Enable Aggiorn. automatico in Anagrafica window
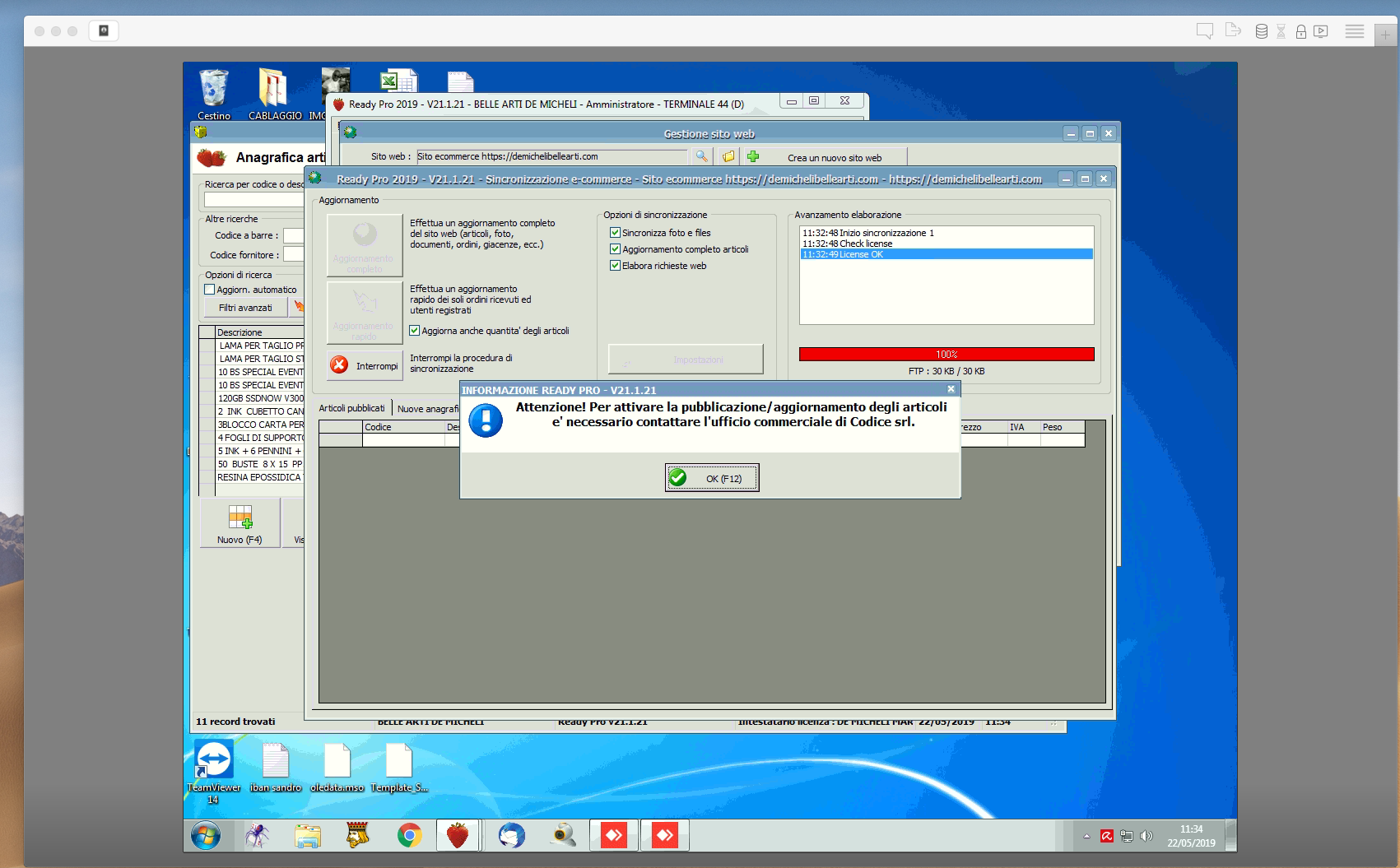Image resolution: width=1400 pixels, height=868 pixels. coord(210,290)
